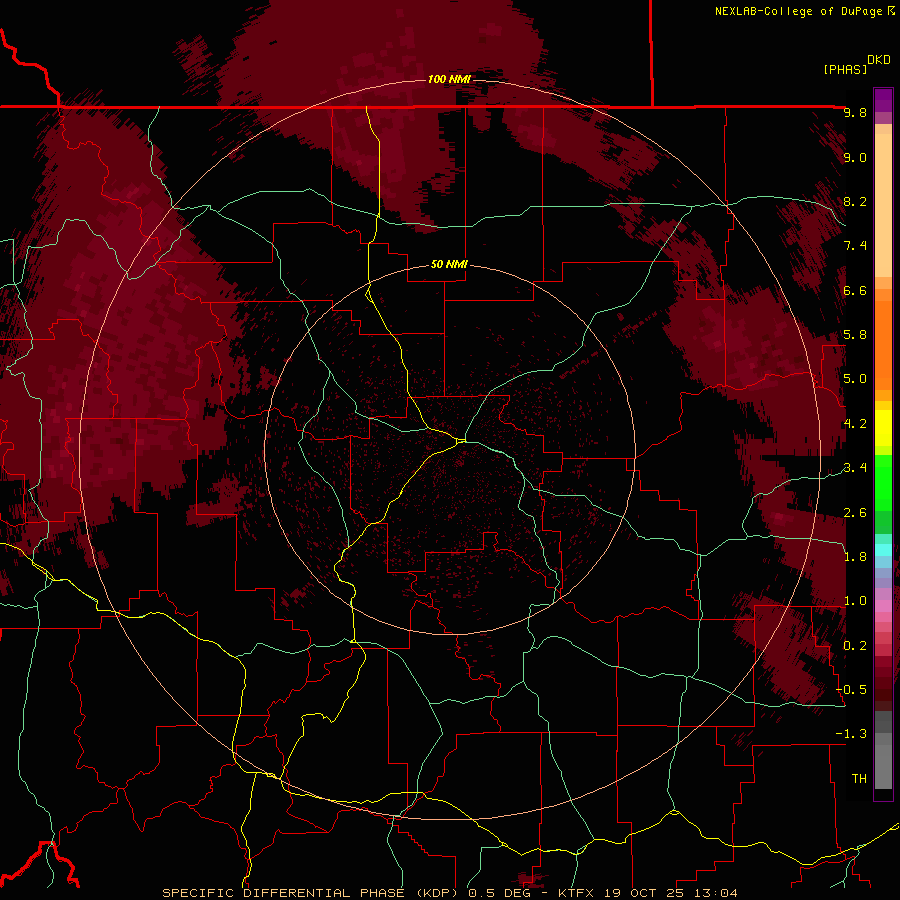900x900 pixels.
Task: Click the 100 NMI range ring label
Action: pos(449,79)
